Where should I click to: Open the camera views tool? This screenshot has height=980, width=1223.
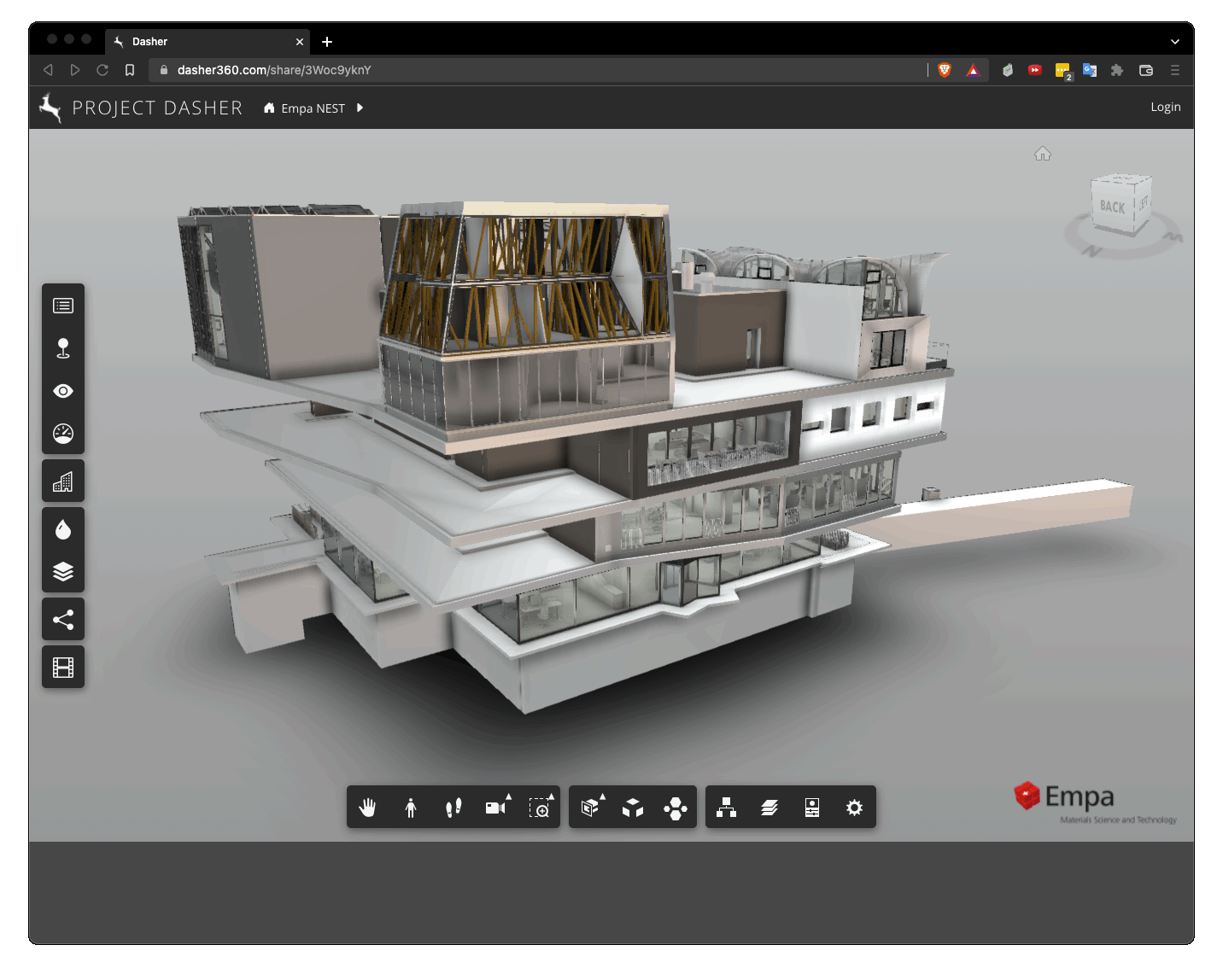(x=496, y=808)
